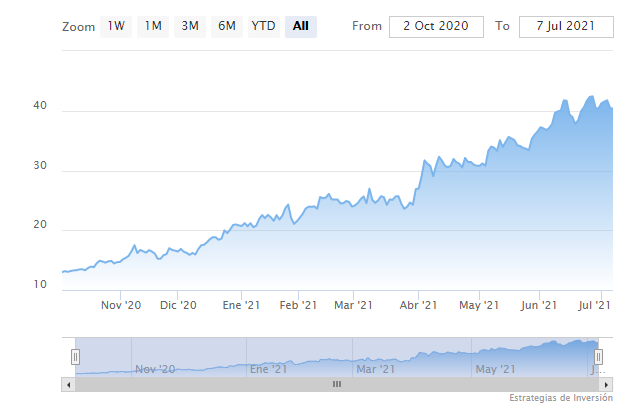Switch chart range to YTD
The image size is (628, 414).
click(x=264, y=27)
